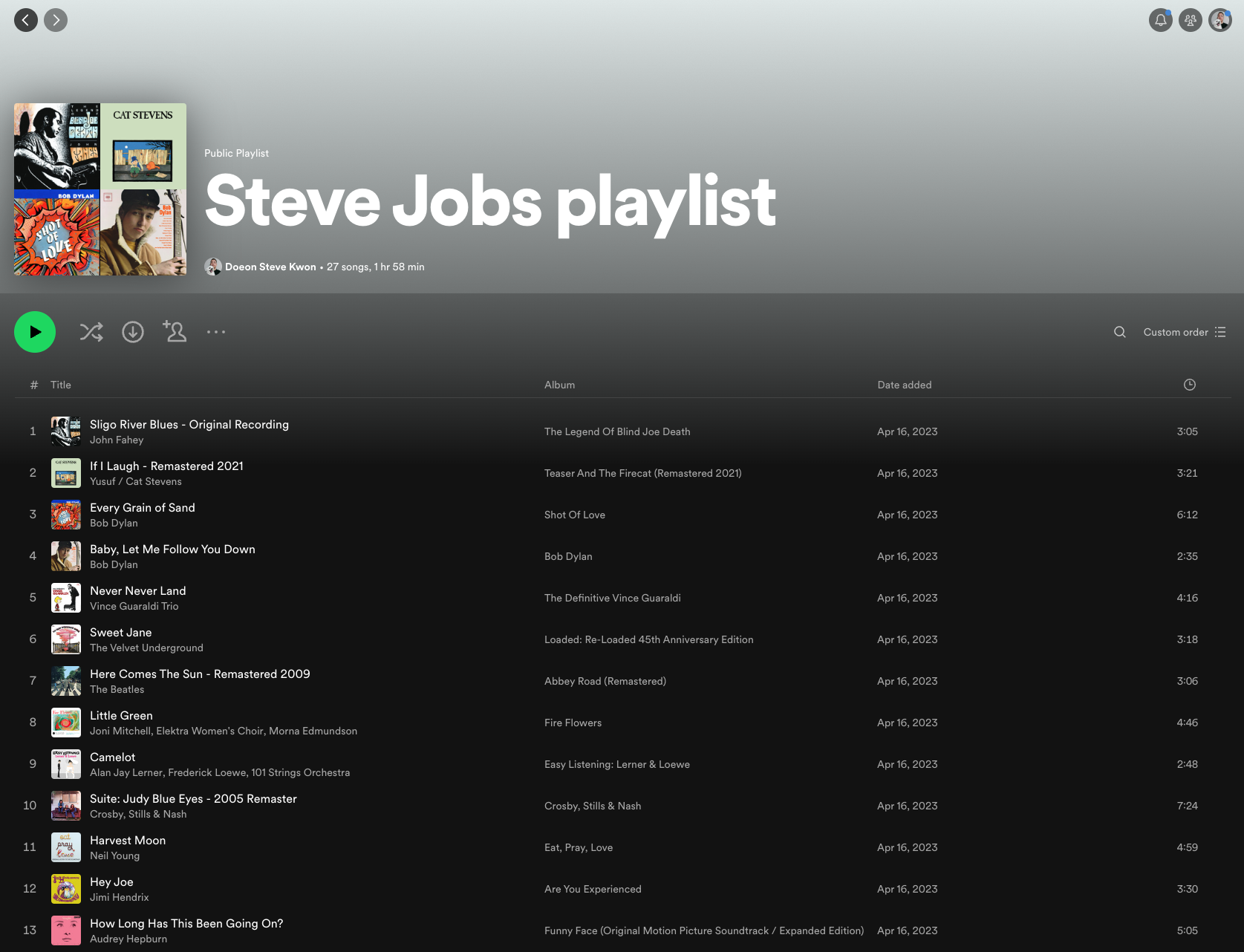Open artist Yusuf / Cat Stevens

coord(136,481)
